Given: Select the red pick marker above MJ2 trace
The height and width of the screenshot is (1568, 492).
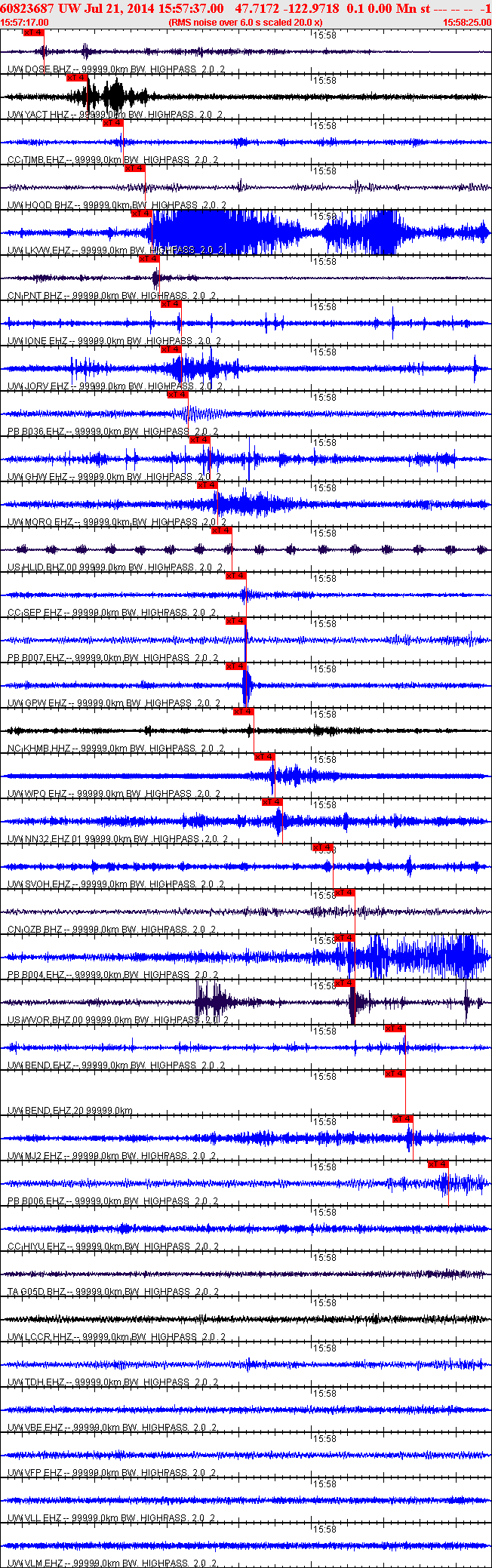Looking at the screenshot, I should tap(403, 1119).
